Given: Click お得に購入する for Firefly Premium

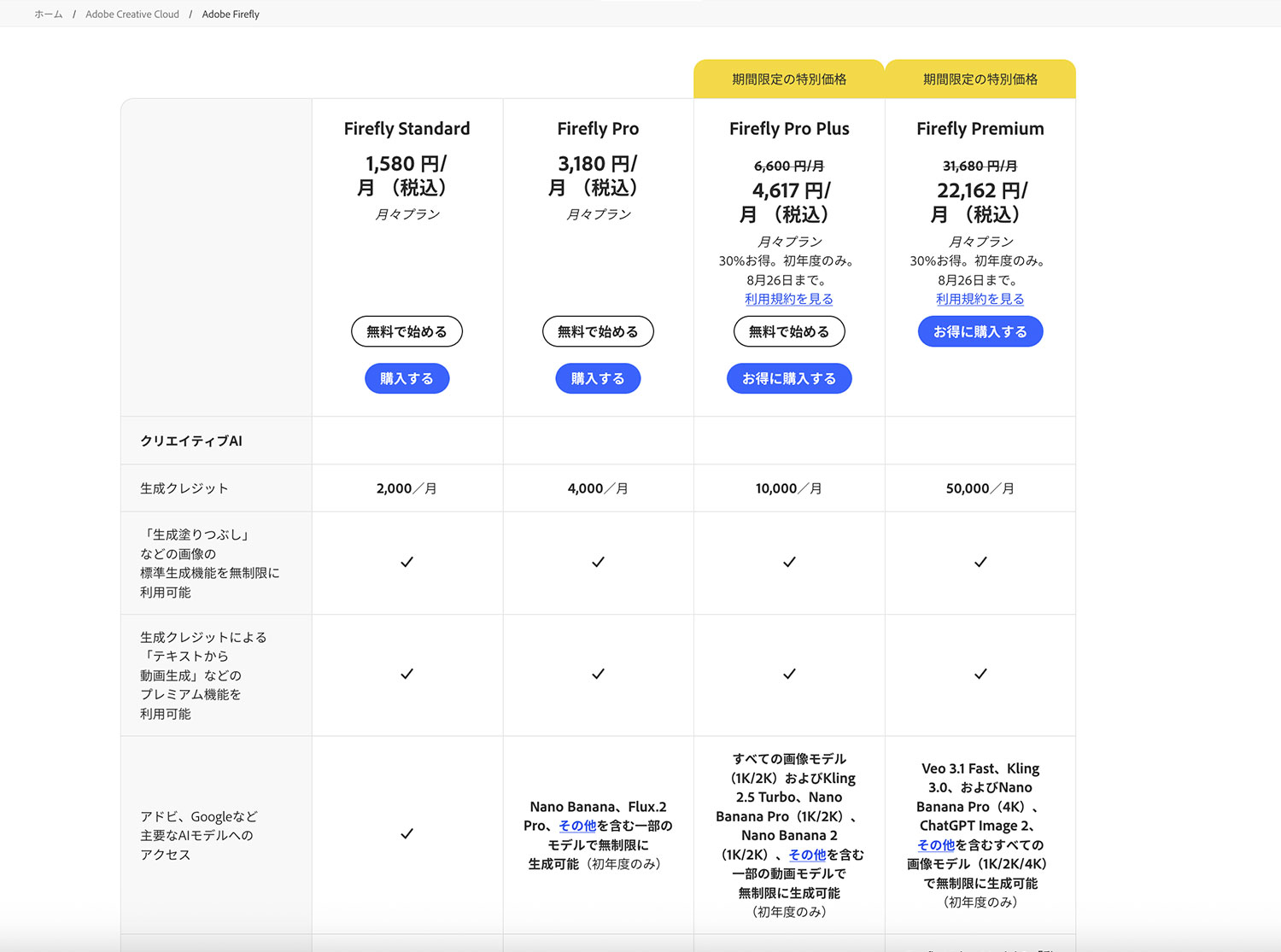Looking at the screenshot, I should click(980, 331).
